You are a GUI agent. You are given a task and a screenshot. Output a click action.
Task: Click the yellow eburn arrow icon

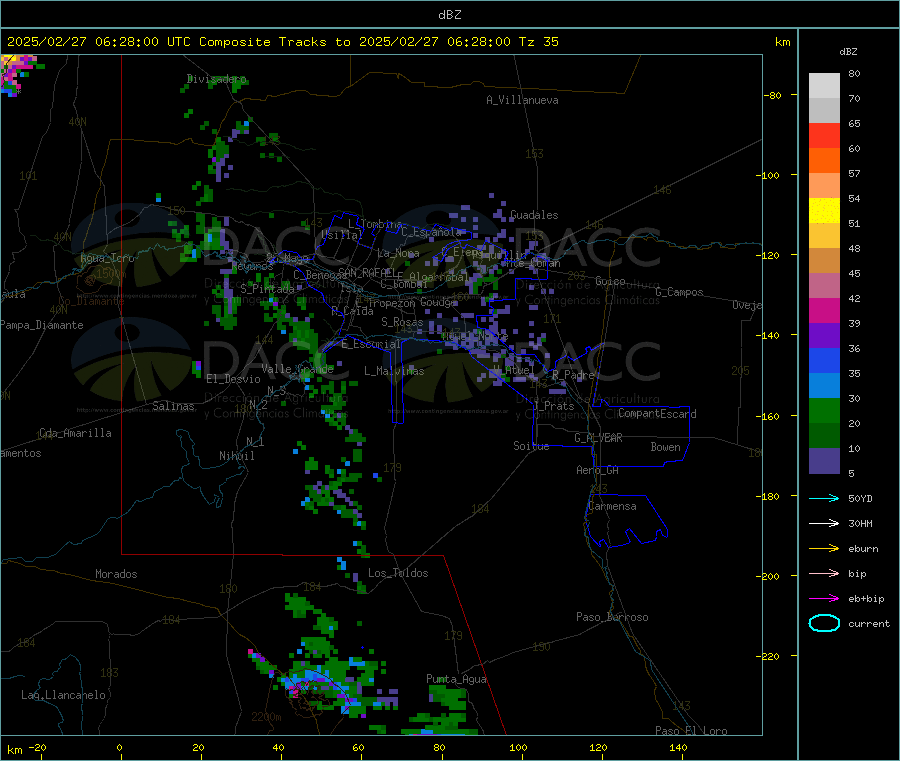[824, 548]
